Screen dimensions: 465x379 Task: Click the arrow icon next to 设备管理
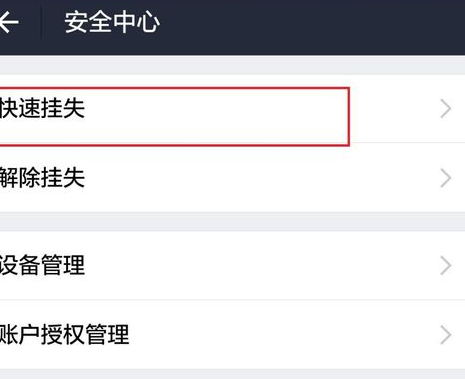446,266
